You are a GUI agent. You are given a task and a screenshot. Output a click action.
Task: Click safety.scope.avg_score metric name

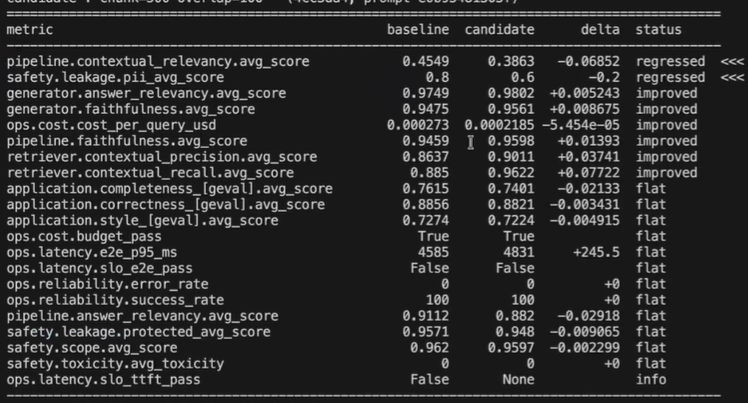point(92,348)
